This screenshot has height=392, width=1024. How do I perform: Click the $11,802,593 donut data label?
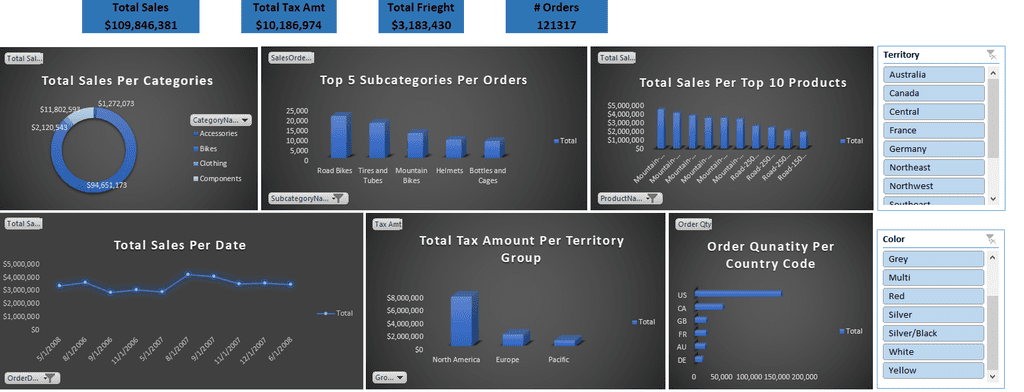(x=61, y=109)
